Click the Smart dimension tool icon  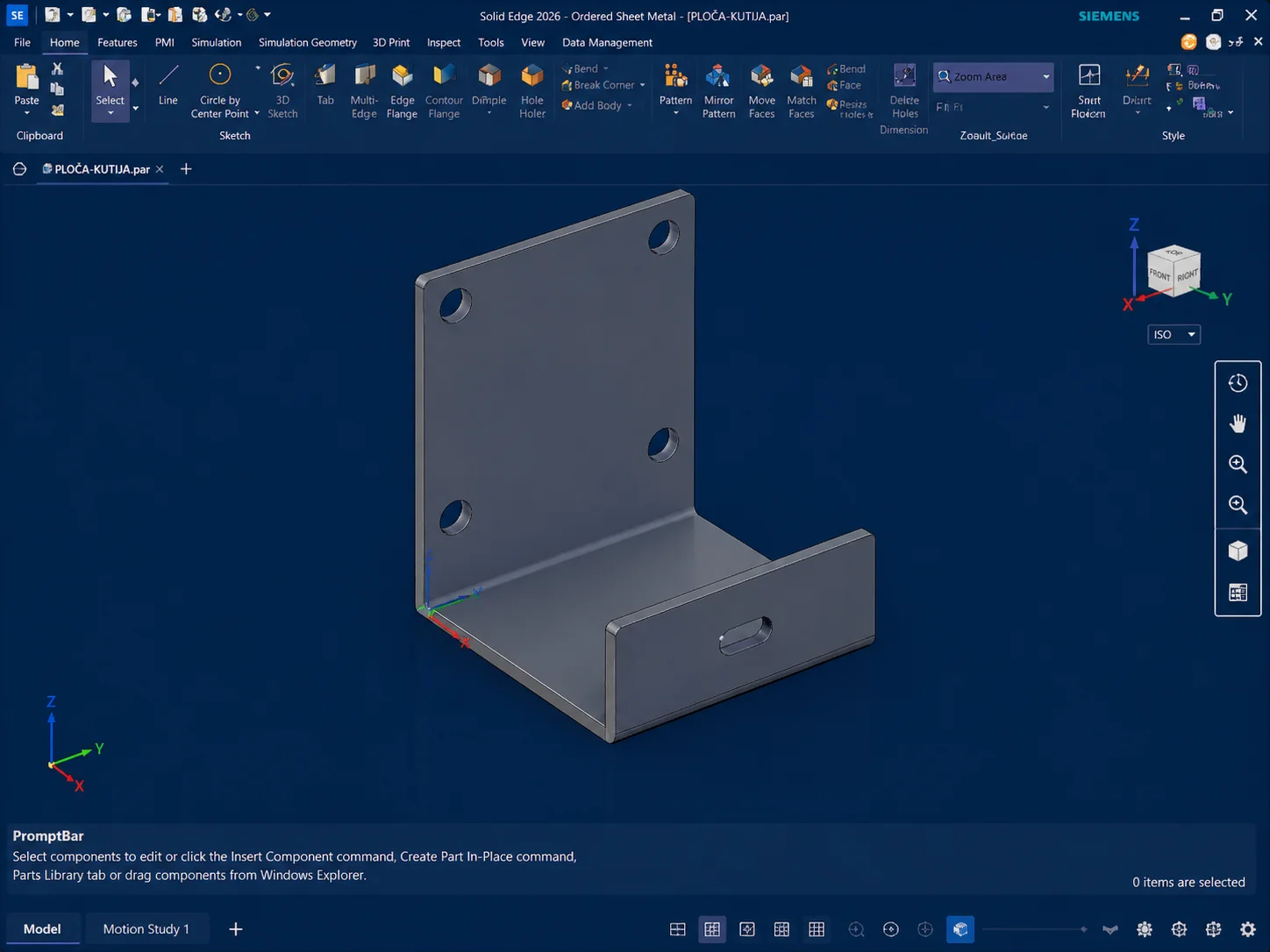click(x=1089, y=76)
